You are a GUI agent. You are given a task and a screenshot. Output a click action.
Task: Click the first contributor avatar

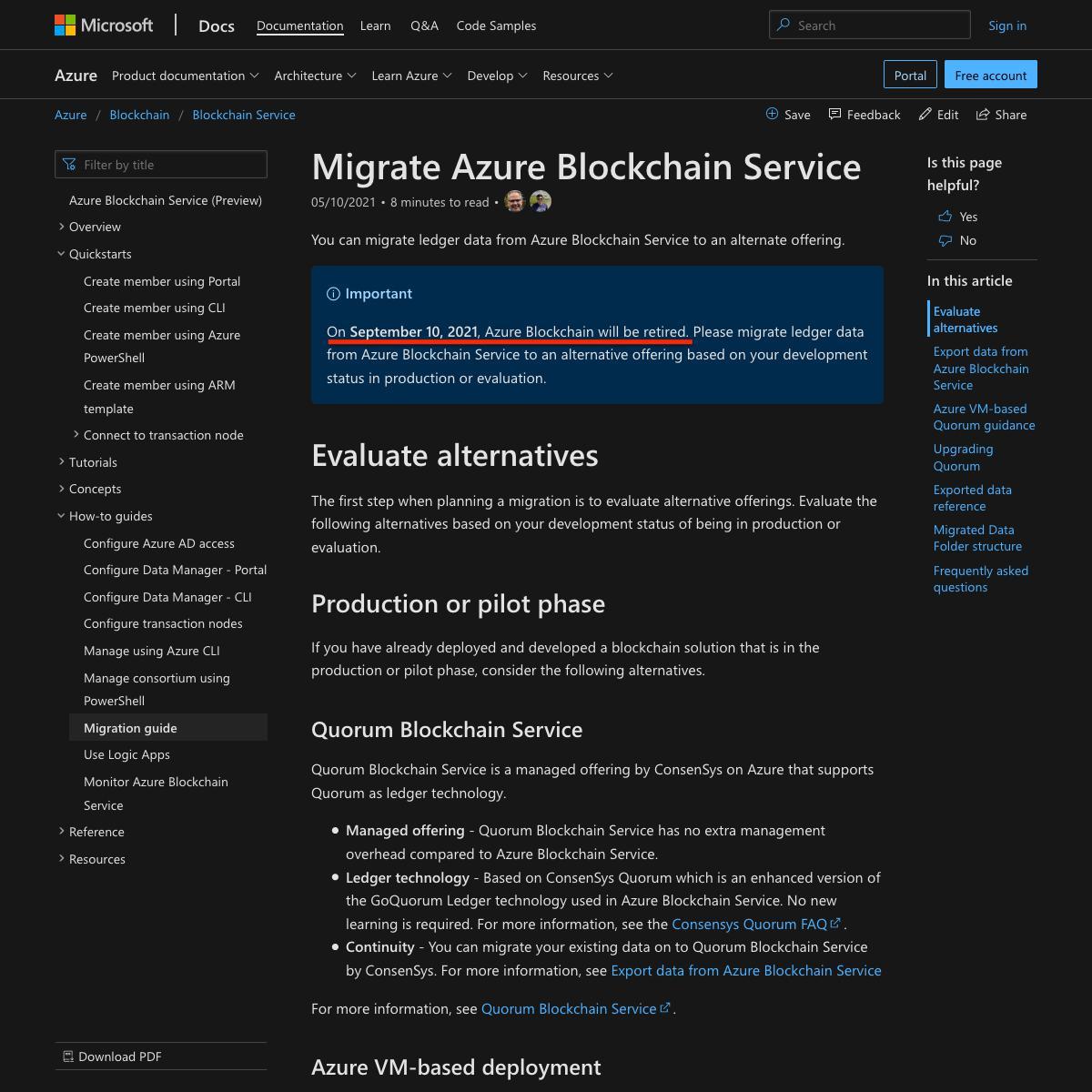(515, 202)
